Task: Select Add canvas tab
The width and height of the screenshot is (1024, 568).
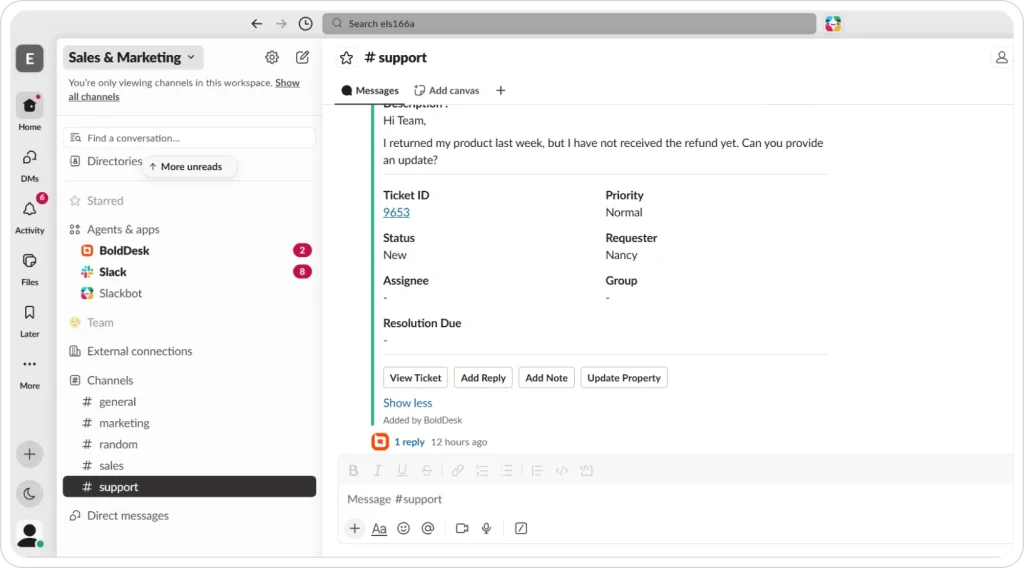Action: (x=447, y=91)
